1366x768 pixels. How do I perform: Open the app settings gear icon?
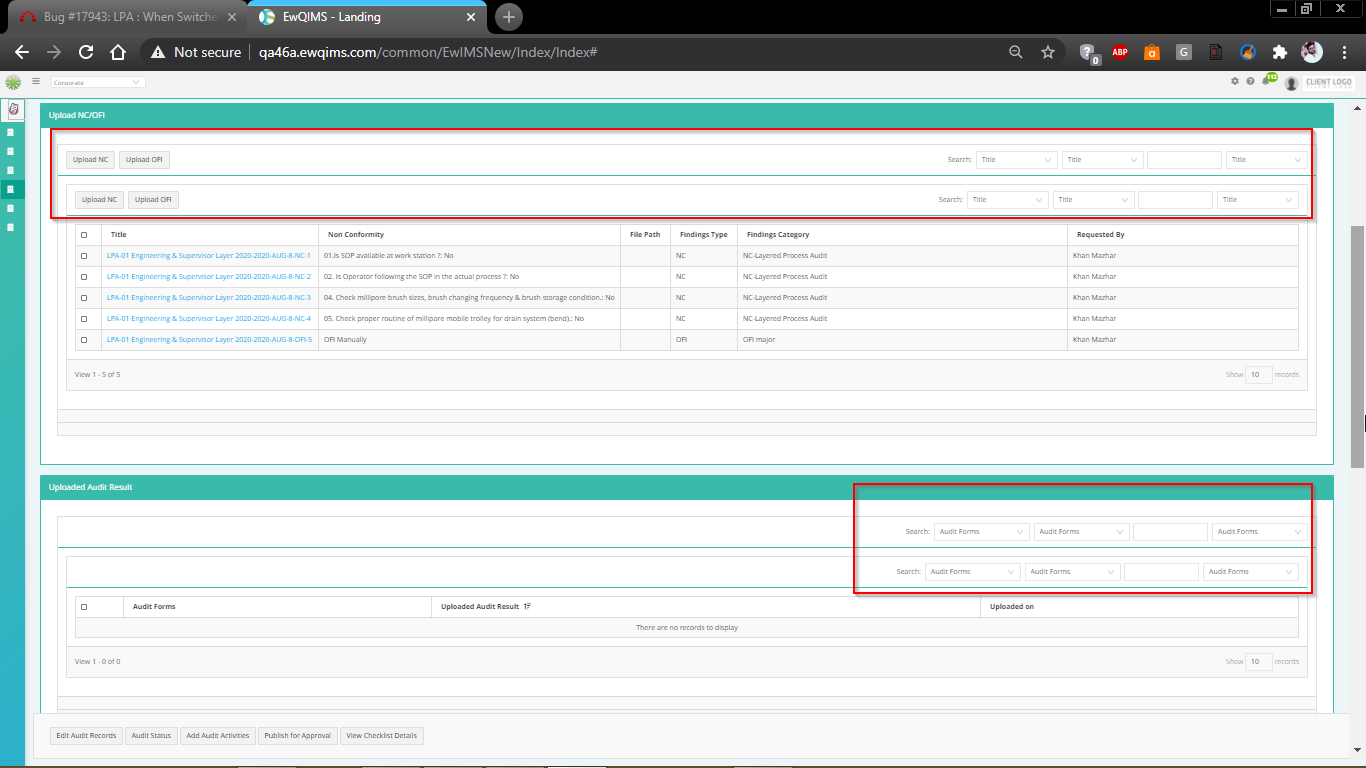1235,82
